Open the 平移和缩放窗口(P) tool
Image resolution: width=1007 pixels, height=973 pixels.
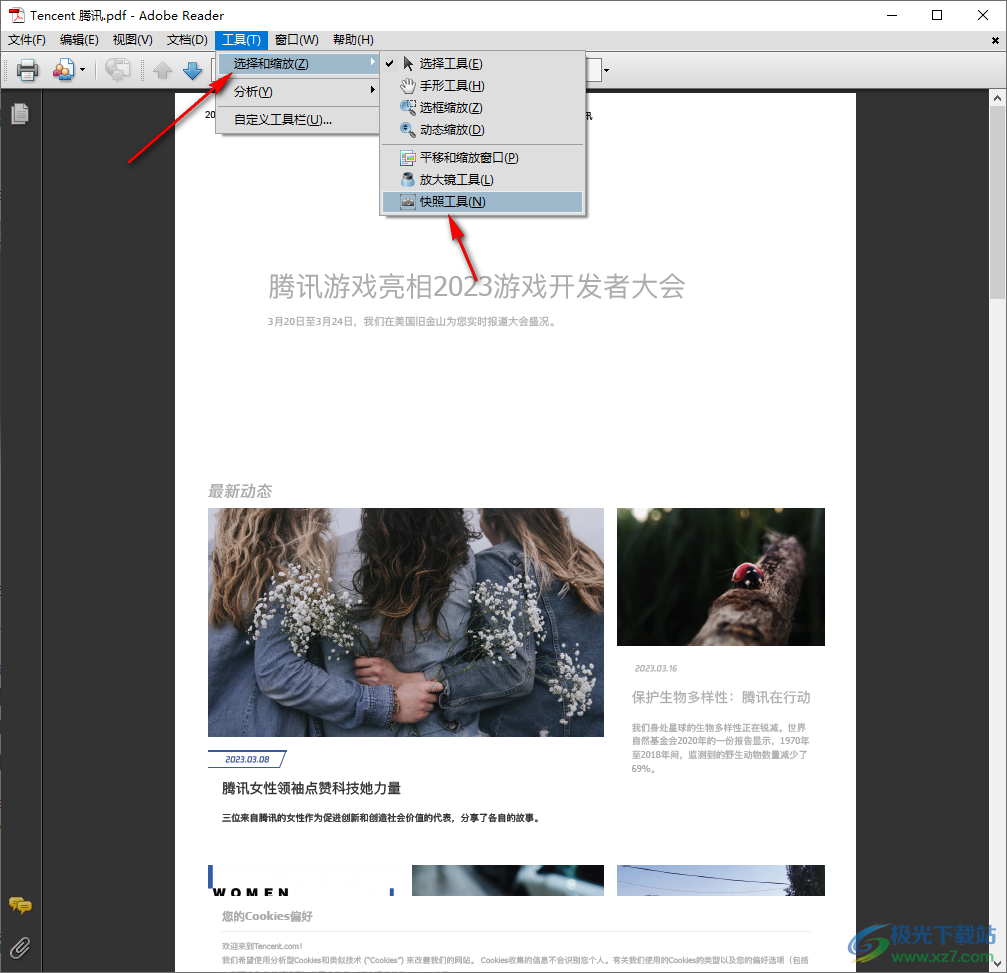[482, 157]
